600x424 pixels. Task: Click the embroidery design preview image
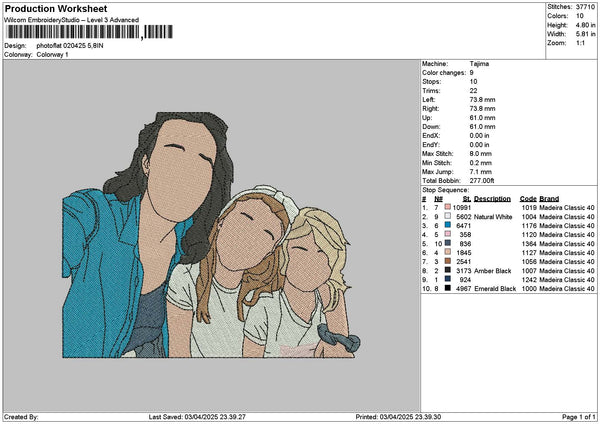pyautogui.click(x=211, y=235)
